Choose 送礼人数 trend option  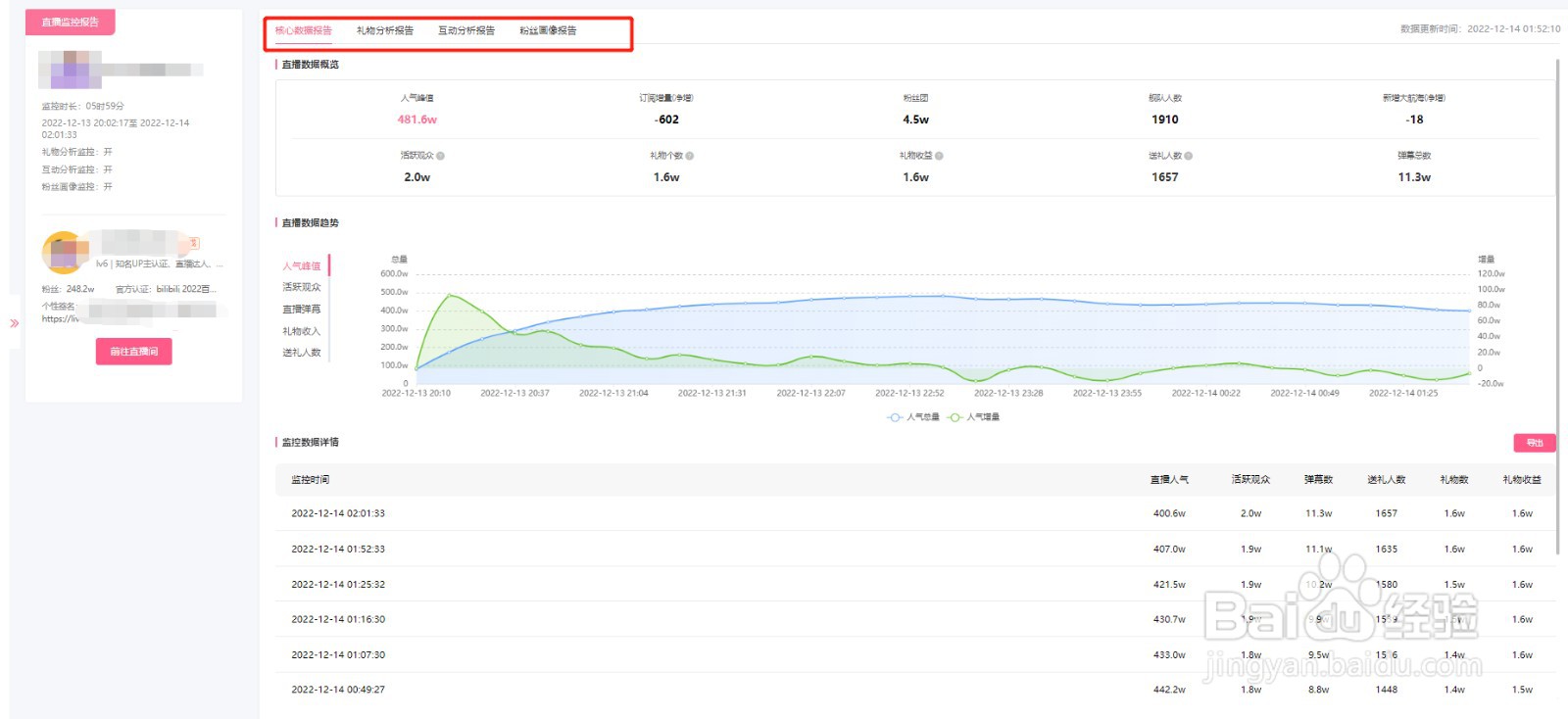tap(302, 353)
